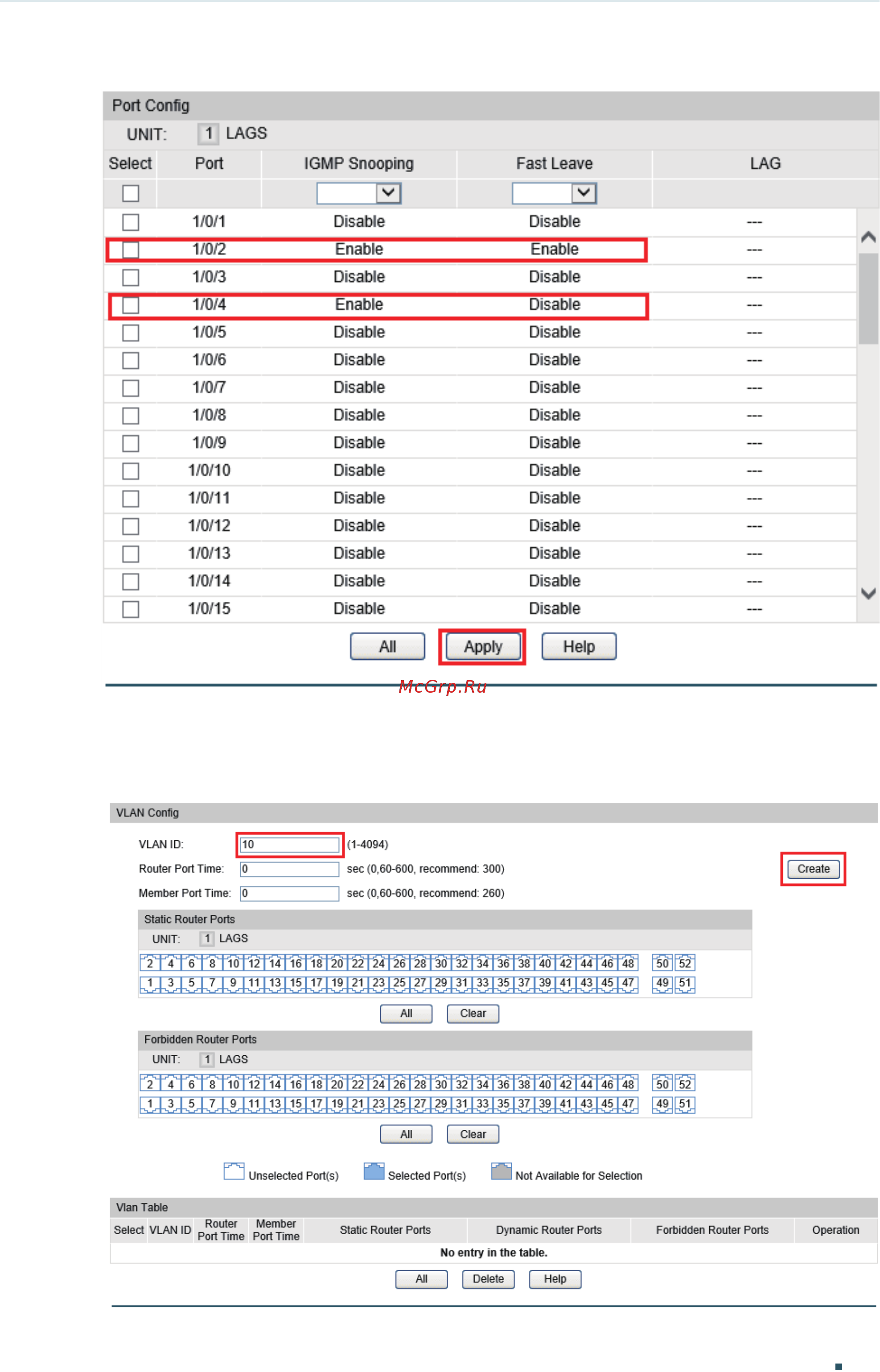Switch to LAGS in Static Router Ports
Screen dimensions: 880x1372
233,938
